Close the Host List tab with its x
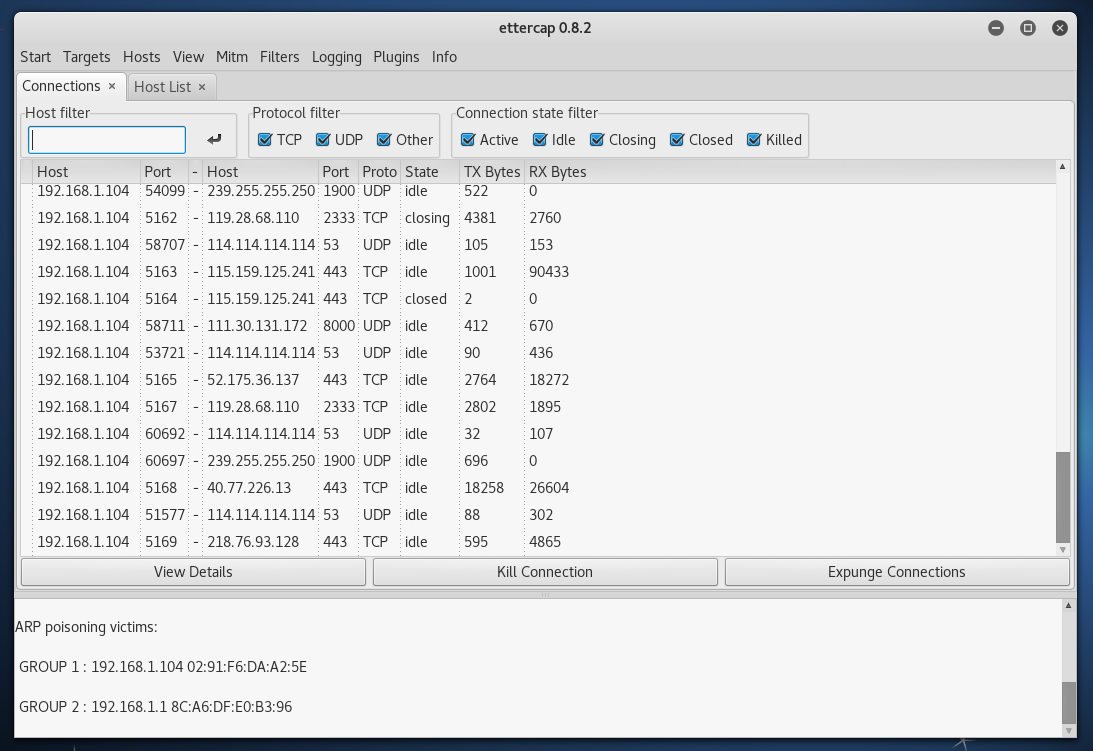 (202, 86)
